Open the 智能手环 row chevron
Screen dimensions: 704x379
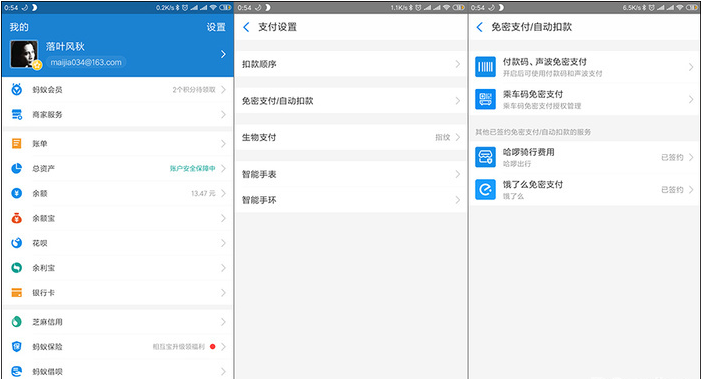coord(458,200)
